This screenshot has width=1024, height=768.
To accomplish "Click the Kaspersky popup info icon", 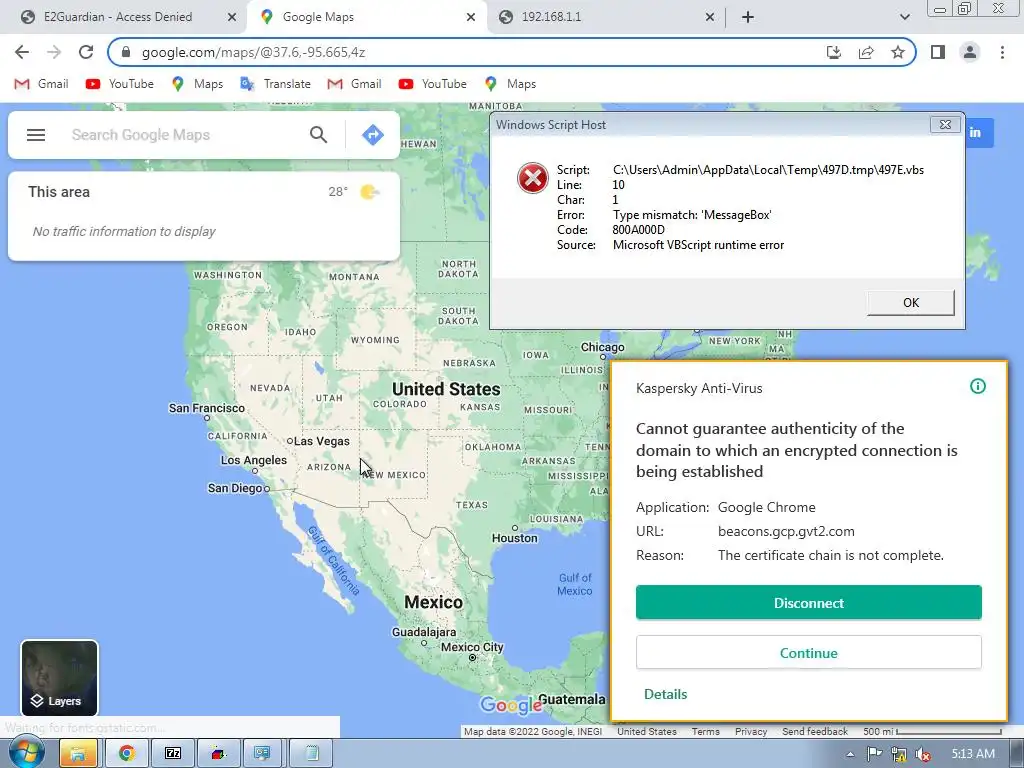I will point(978,387).
